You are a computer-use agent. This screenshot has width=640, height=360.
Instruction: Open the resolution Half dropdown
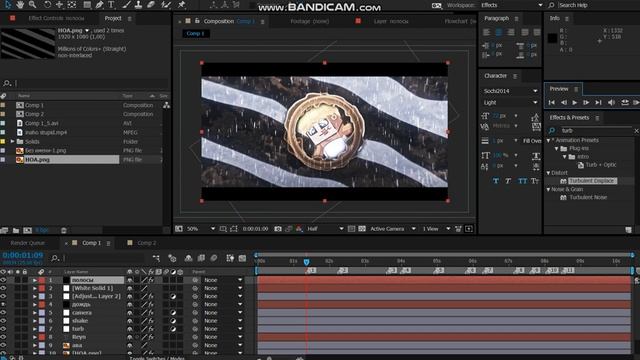pos(325,229)
